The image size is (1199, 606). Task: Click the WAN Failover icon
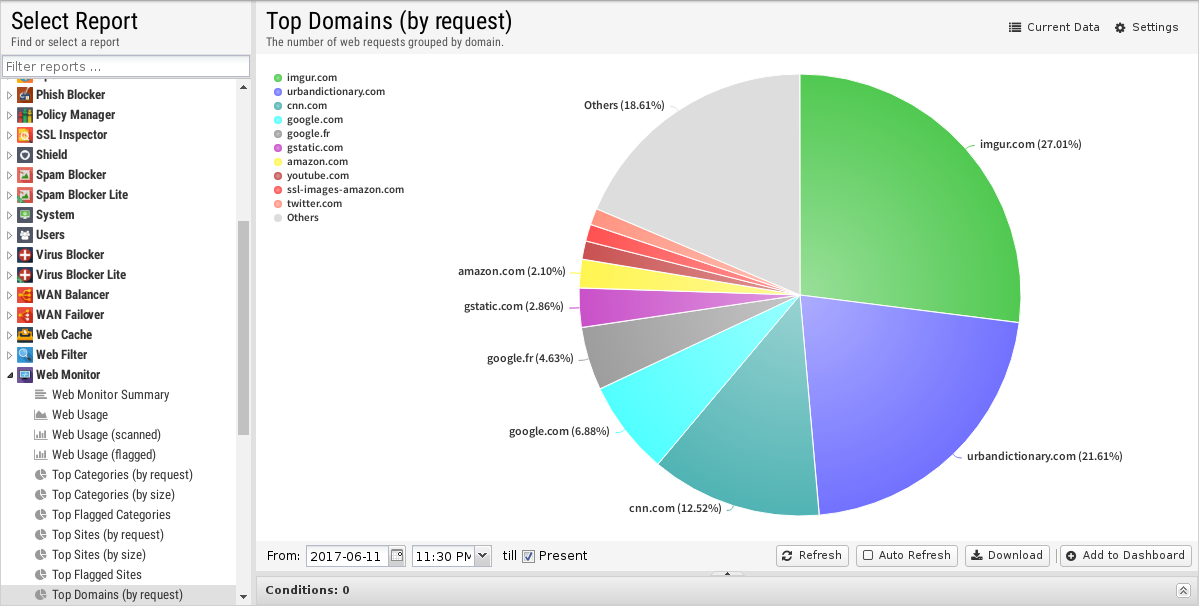25,315
